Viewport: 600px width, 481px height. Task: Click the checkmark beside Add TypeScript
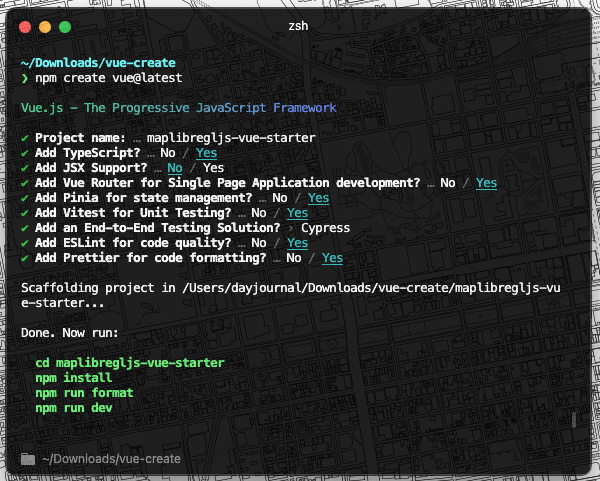(25, 153)
